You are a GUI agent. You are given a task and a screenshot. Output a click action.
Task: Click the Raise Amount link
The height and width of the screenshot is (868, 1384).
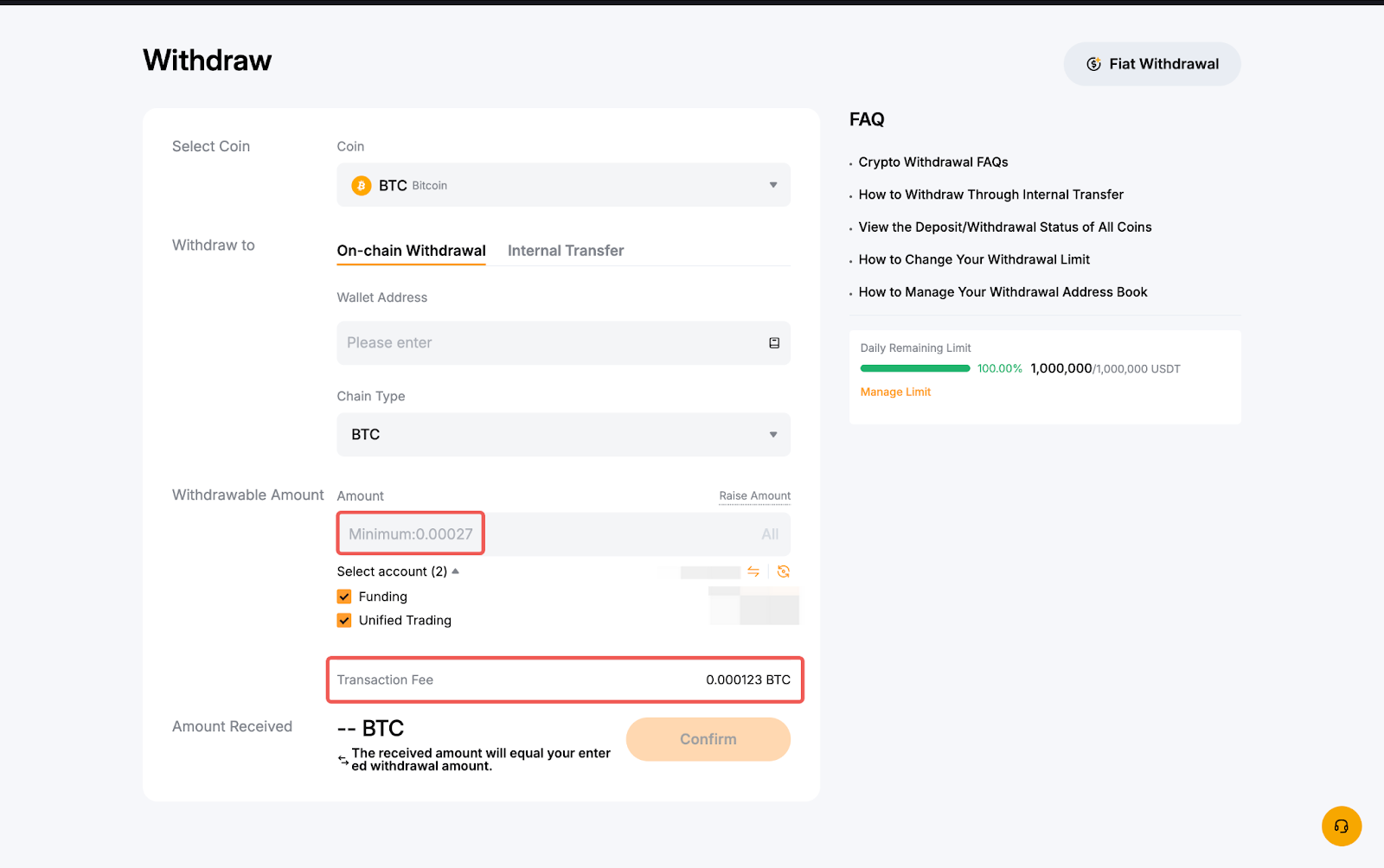click(754, 496)
